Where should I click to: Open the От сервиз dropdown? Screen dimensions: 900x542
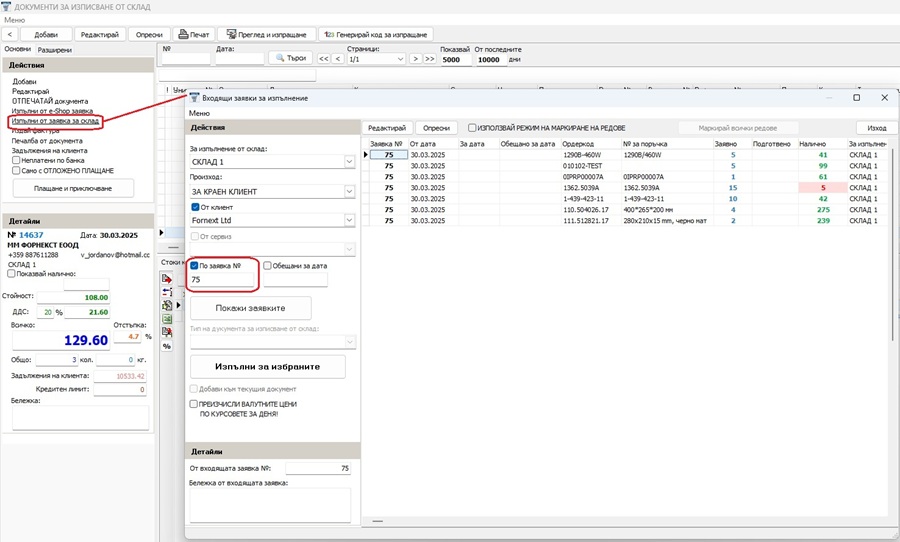pos(349,249)
